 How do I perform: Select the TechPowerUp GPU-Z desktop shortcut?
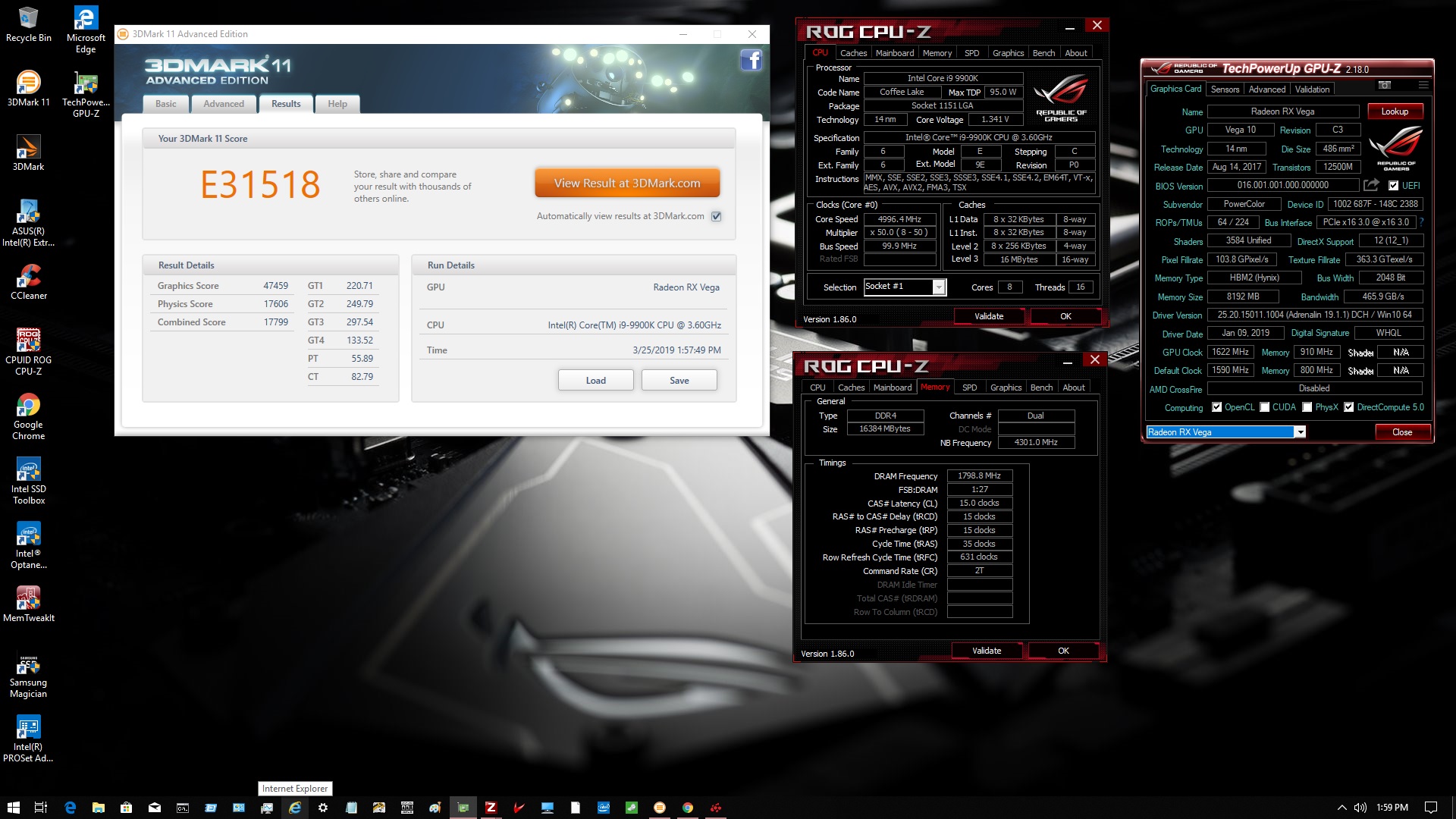pyautogui.click(x=86, y=95)
